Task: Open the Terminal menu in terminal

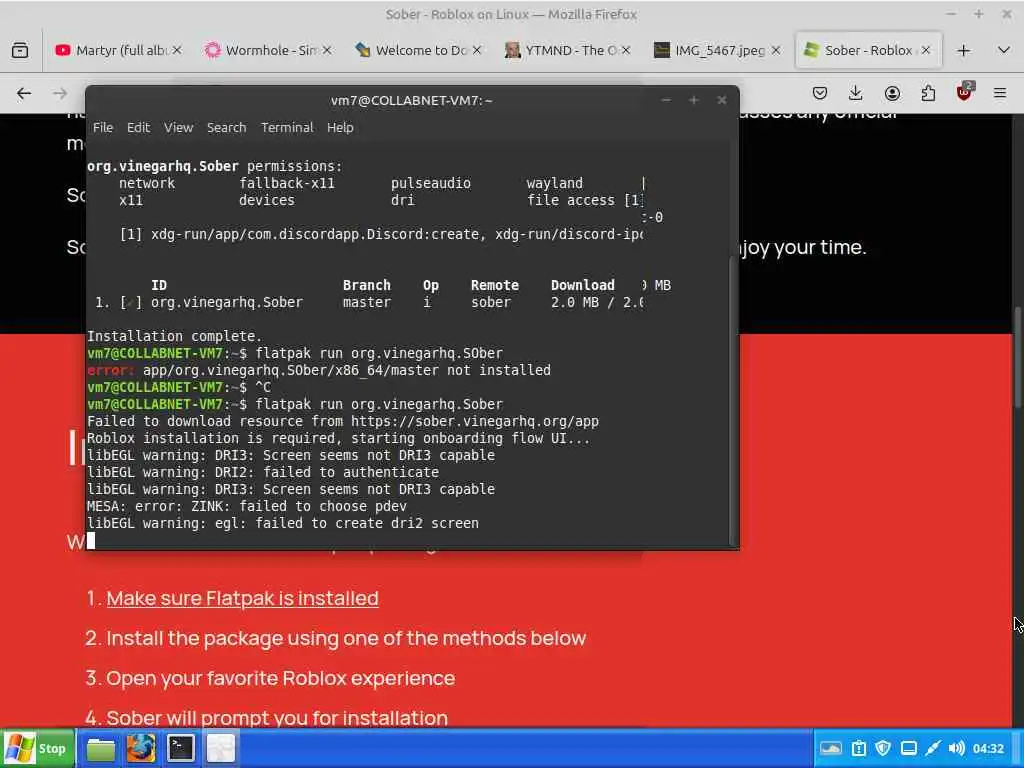Action: (x=287, y=127)
